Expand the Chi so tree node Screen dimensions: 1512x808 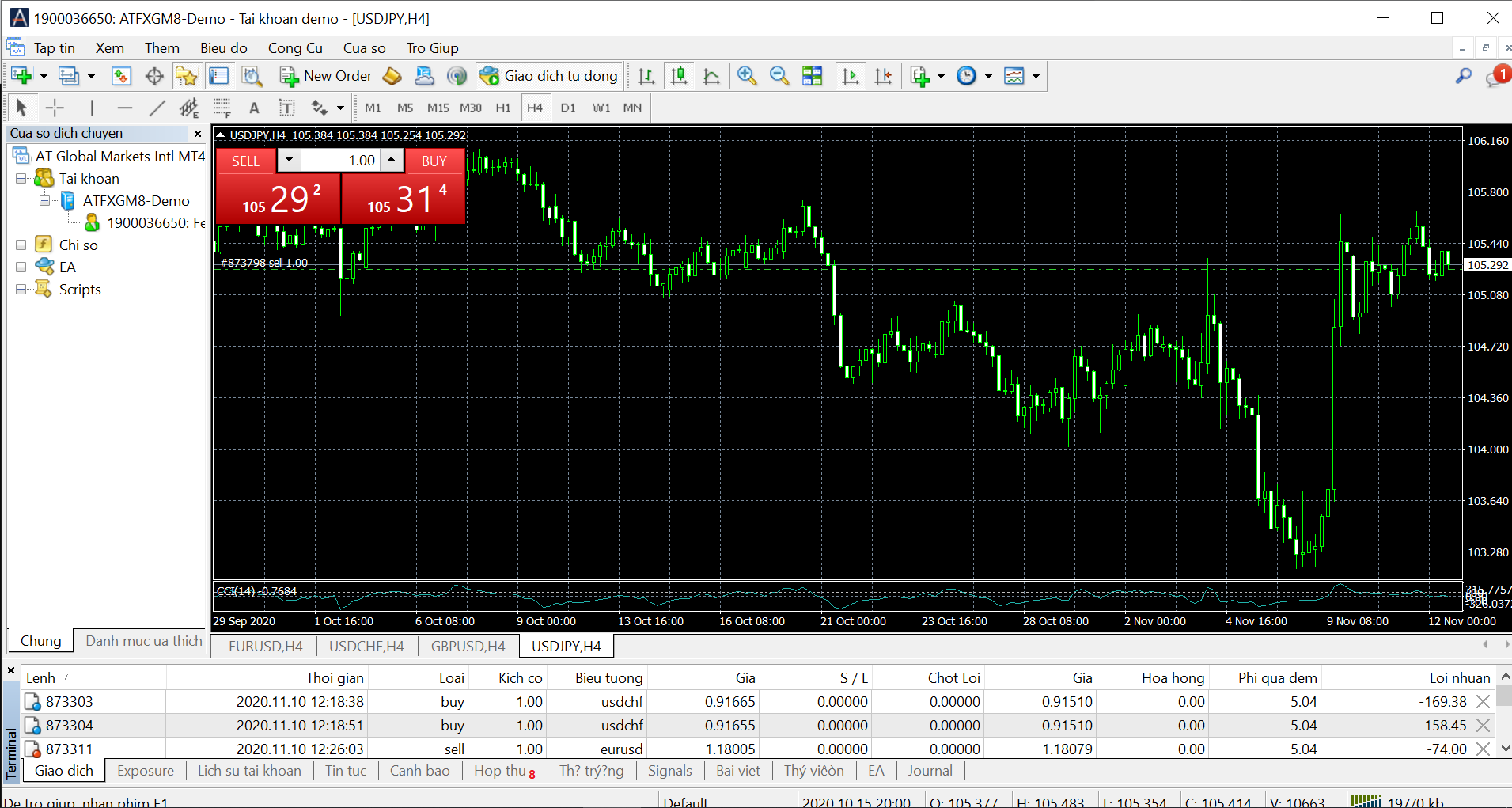tap(21, 245)
